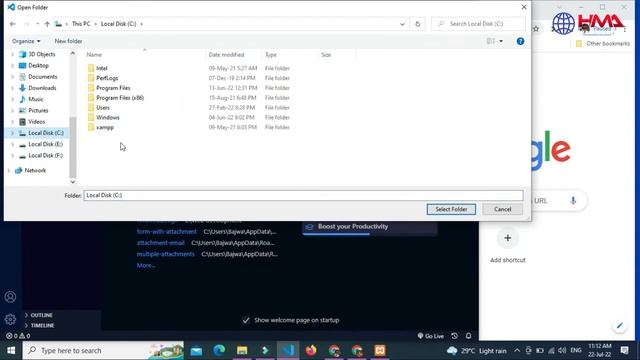Open VS Code Accounts icon
Screen dimensions: 640x360
tap(10, 297)
